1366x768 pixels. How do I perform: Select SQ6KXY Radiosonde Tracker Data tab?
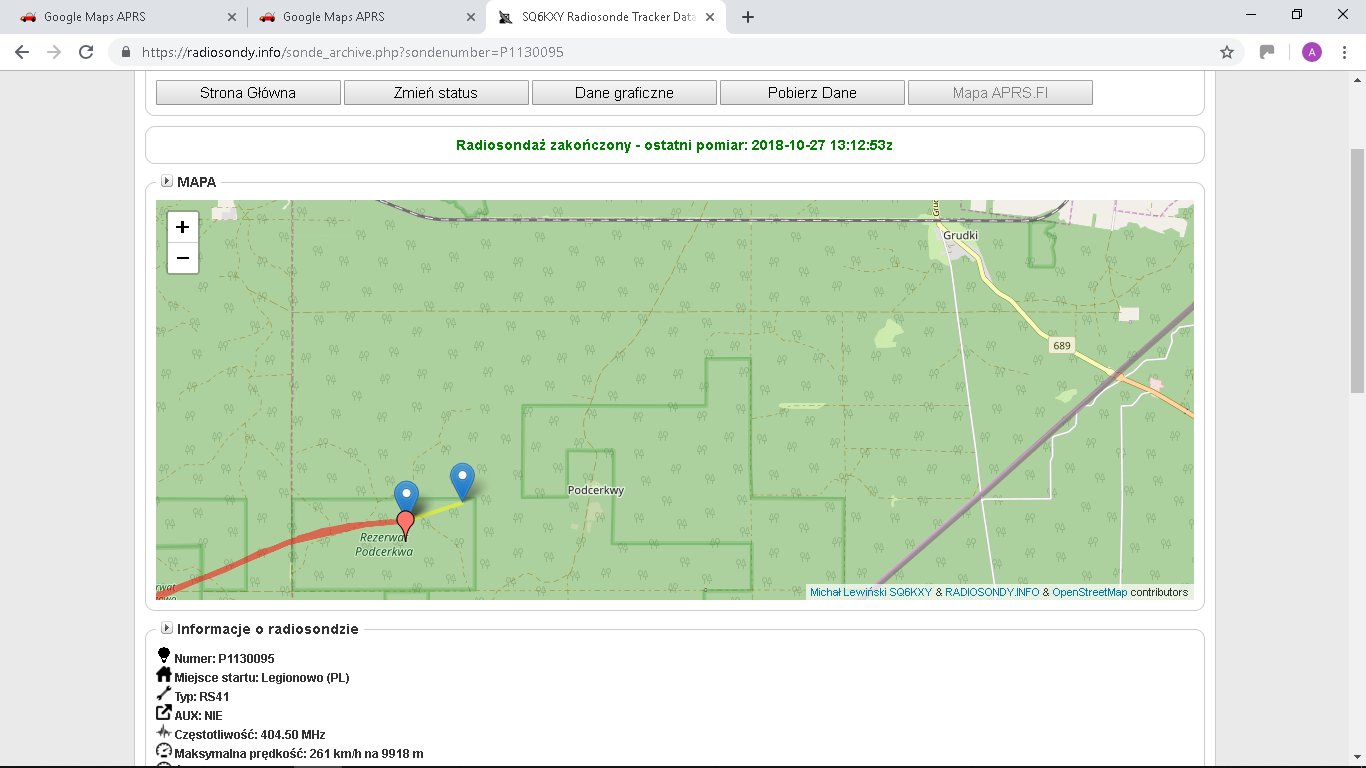[608, 17]
